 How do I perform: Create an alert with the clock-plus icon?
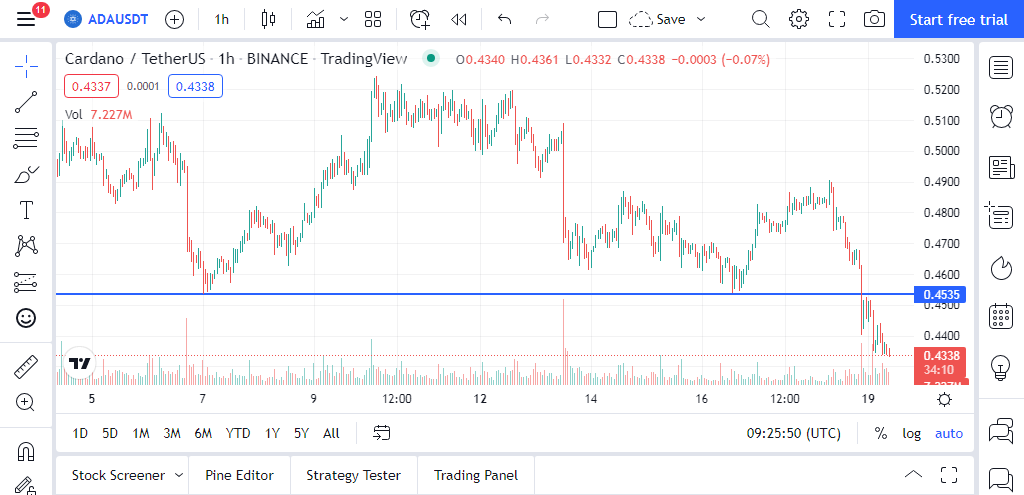[420, 20]
